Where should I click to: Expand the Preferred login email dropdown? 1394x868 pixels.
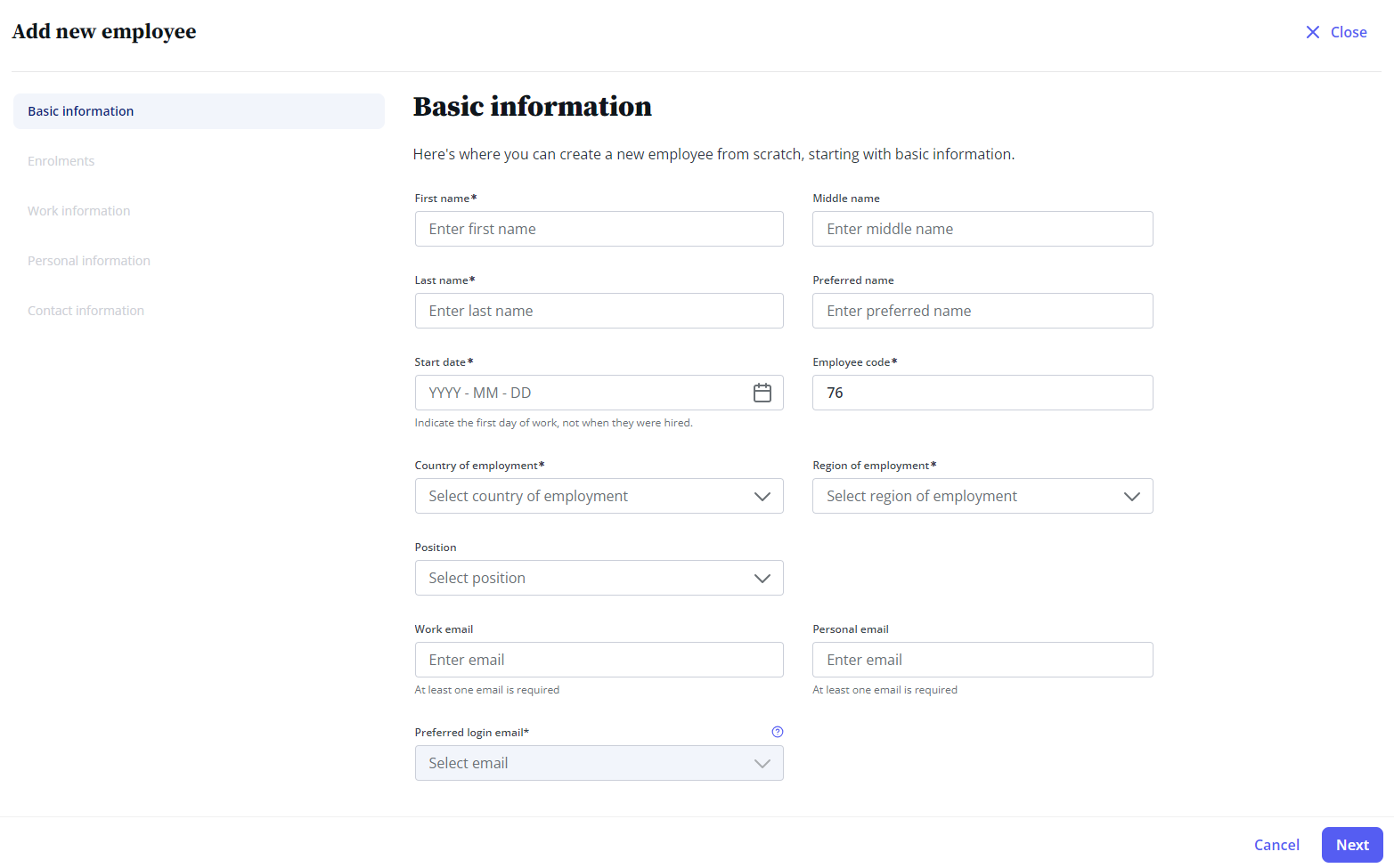coord(599,763)
